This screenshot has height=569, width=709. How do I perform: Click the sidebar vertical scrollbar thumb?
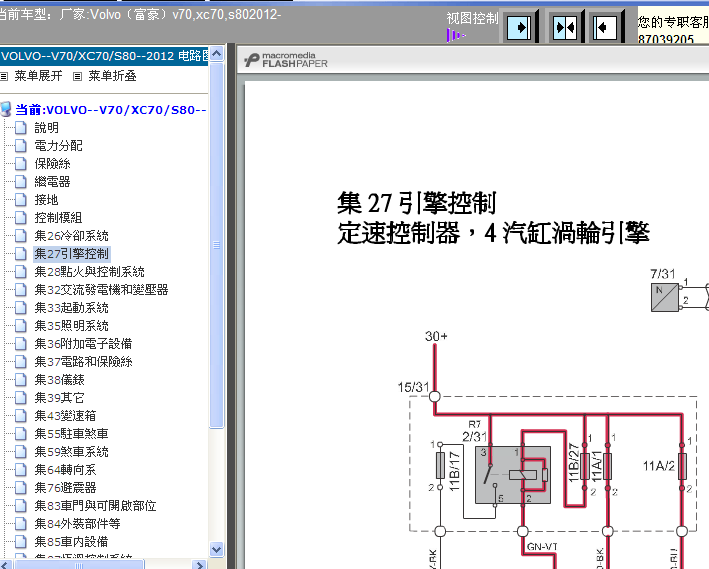[x=217, y=245]
